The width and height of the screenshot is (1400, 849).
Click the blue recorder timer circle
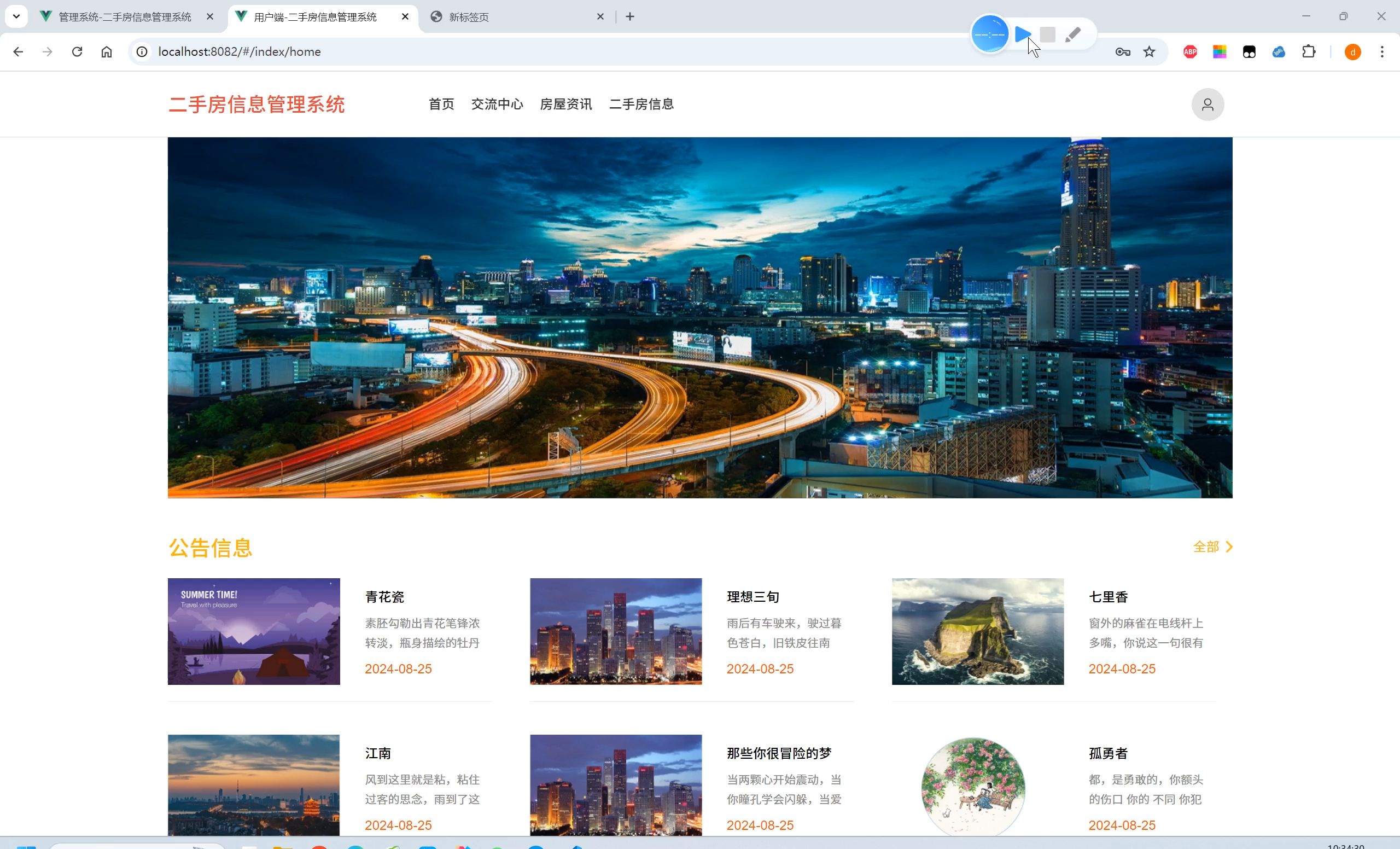tap(990, 34)
